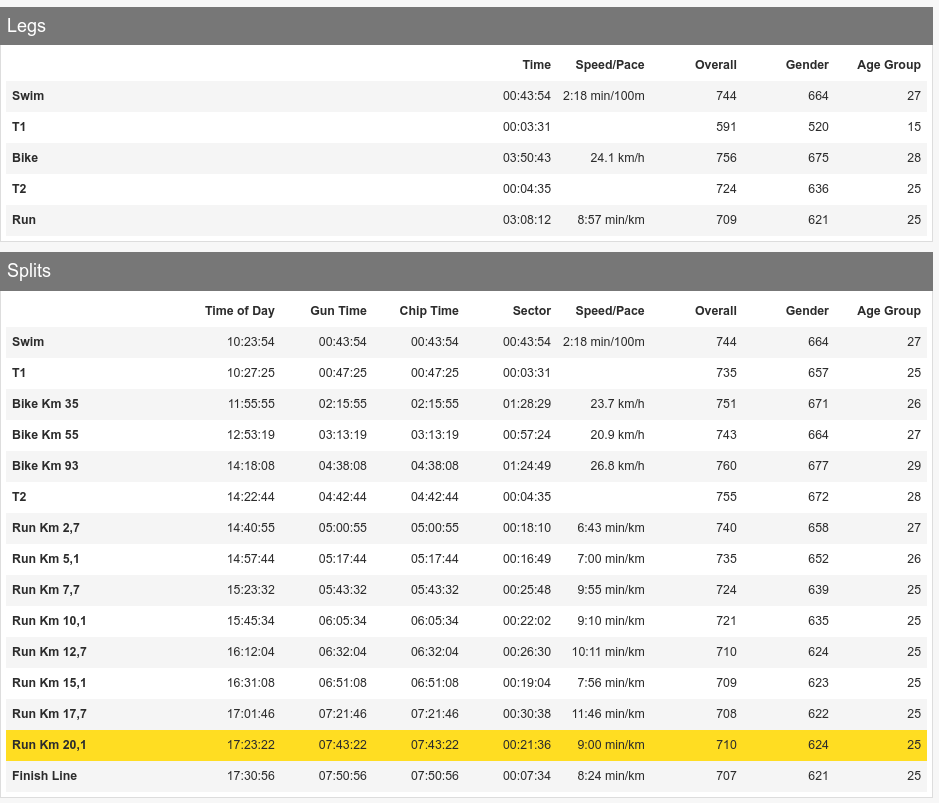This screenshot has width=939, height=803.
Task: Click the Time of Day column header
Action: click(x=239, y=311)
